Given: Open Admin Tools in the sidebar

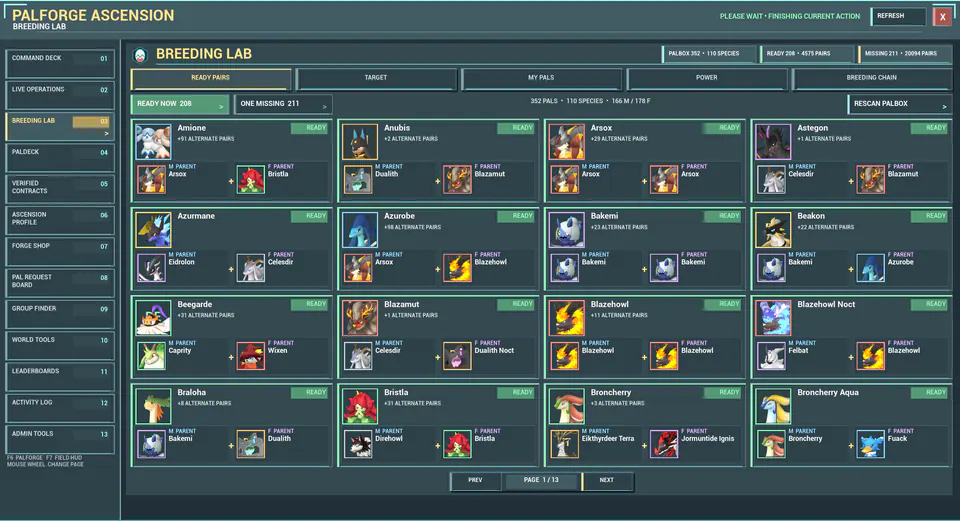Looking at the screenshot, I should tap(60, 439).
